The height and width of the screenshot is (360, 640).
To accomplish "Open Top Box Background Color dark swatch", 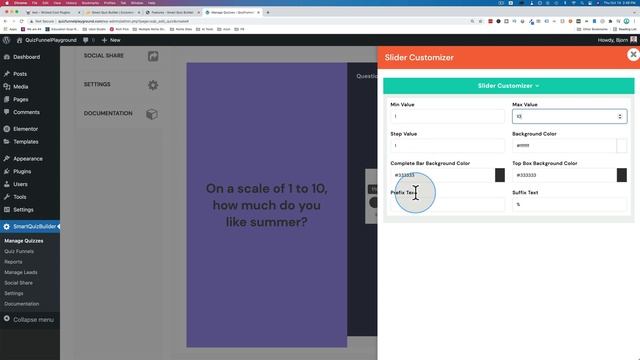I will point(622,175).
